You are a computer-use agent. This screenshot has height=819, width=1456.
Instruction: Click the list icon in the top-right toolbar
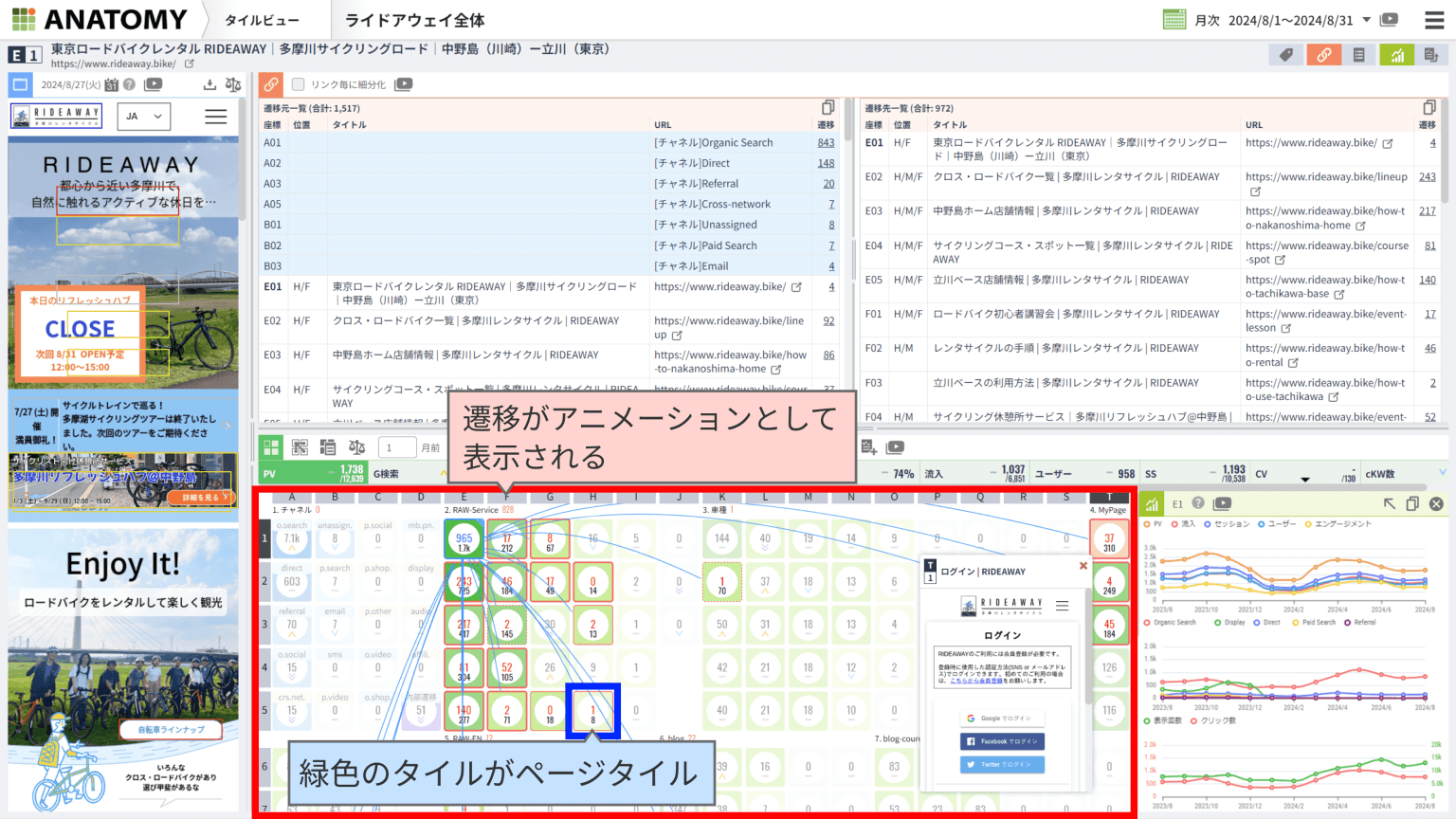[x=1359, y=56]
